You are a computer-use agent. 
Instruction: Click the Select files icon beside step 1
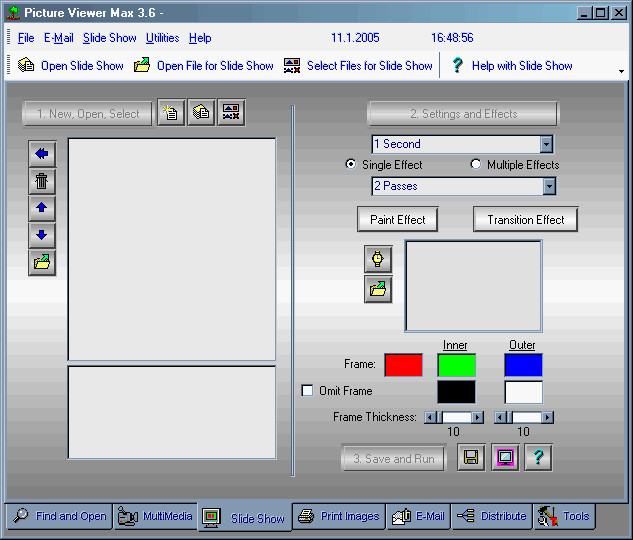[231, 112]
